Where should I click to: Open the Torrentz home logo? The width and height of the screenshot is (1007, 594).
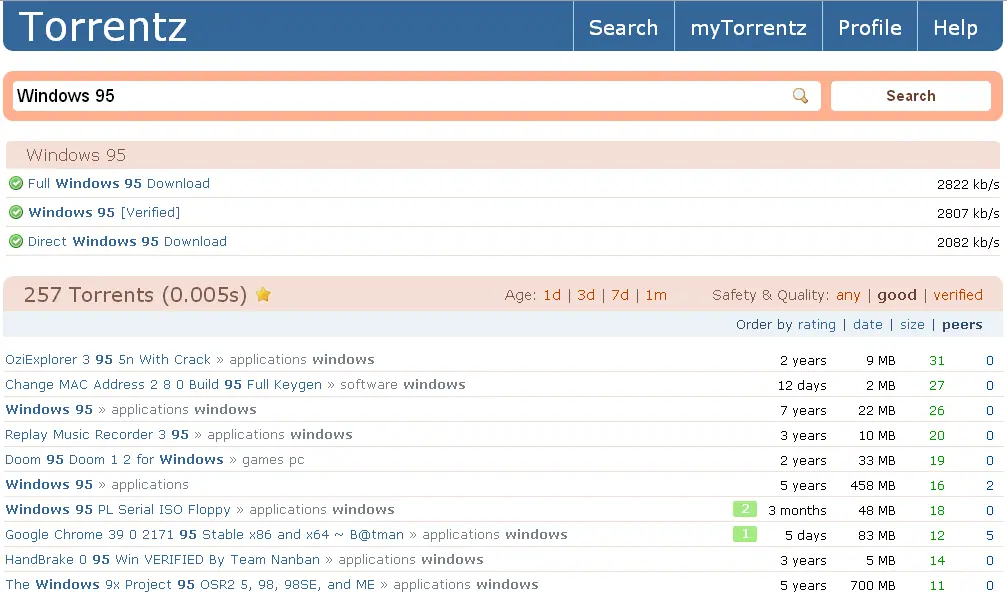coord(103,27)
